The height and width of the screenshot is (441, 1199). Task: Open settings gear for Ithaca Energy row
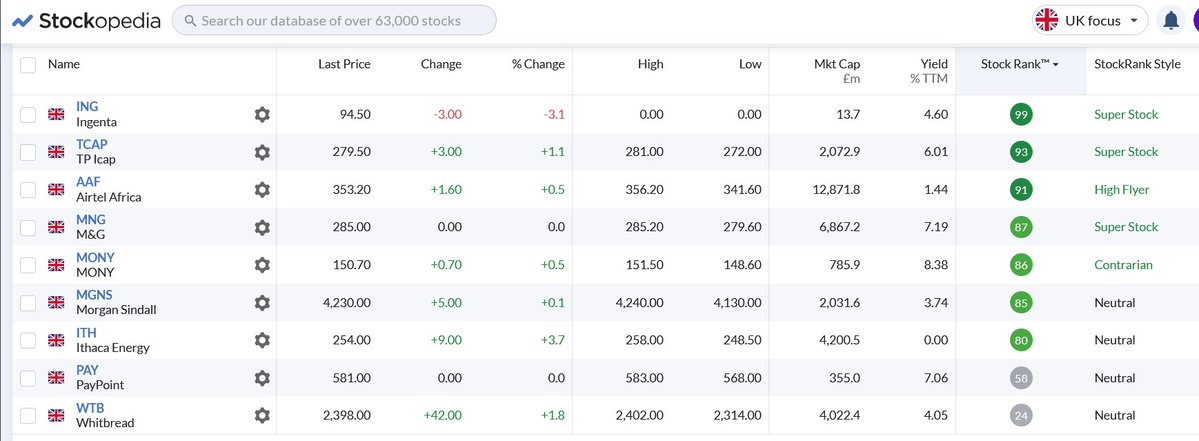click(x=262, y=340)
